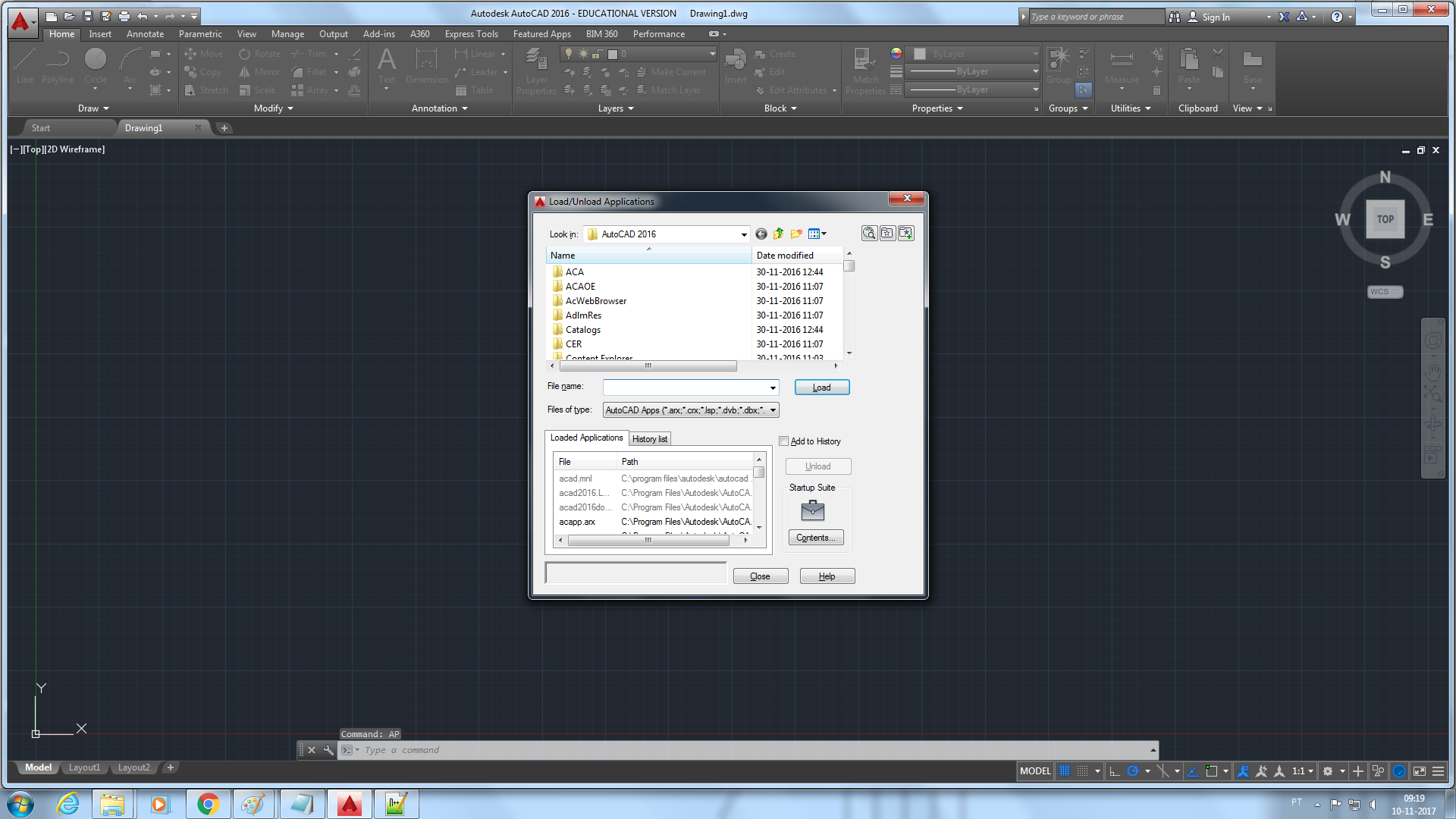Click the command line wrench customize icon
Screen dimensions: 1456x819
[x=328, y=750]
